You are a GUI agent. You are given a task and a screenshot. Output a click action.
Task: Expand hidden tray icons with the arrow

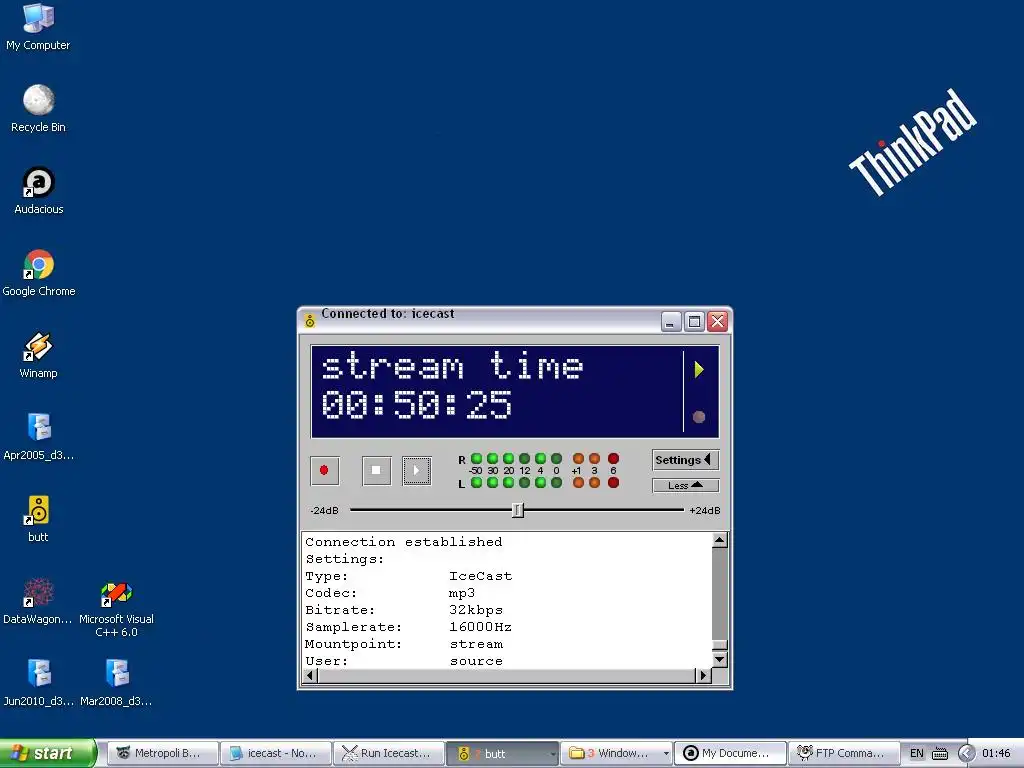point(967,753)
